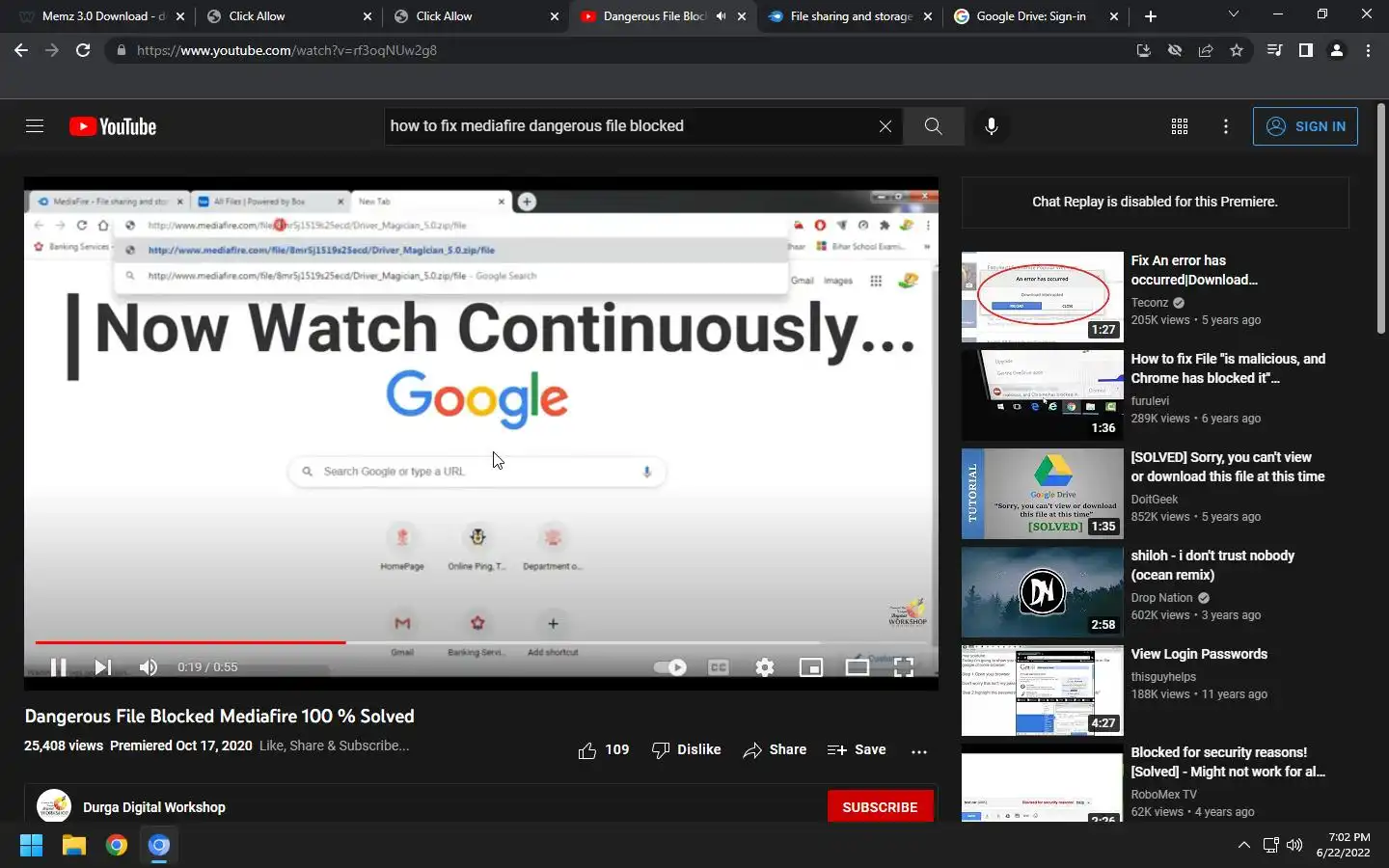Screen dimensions: 1389x868
Task: Open the SOLVED Sorry you can't view thumbnail
Action: [1043, 494]
